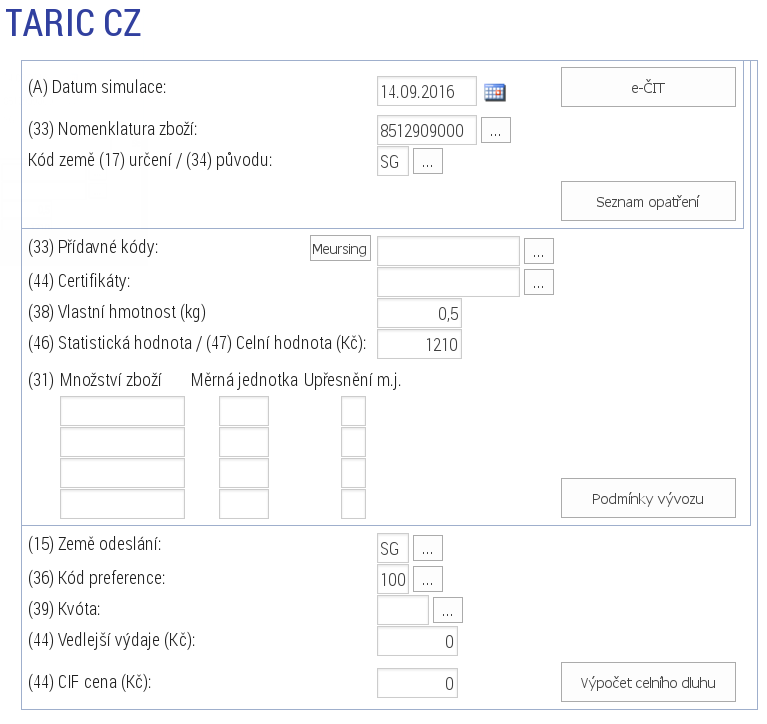
Task: Open additional codes lookup ellipsis button
Action: (x=539, y=251)
